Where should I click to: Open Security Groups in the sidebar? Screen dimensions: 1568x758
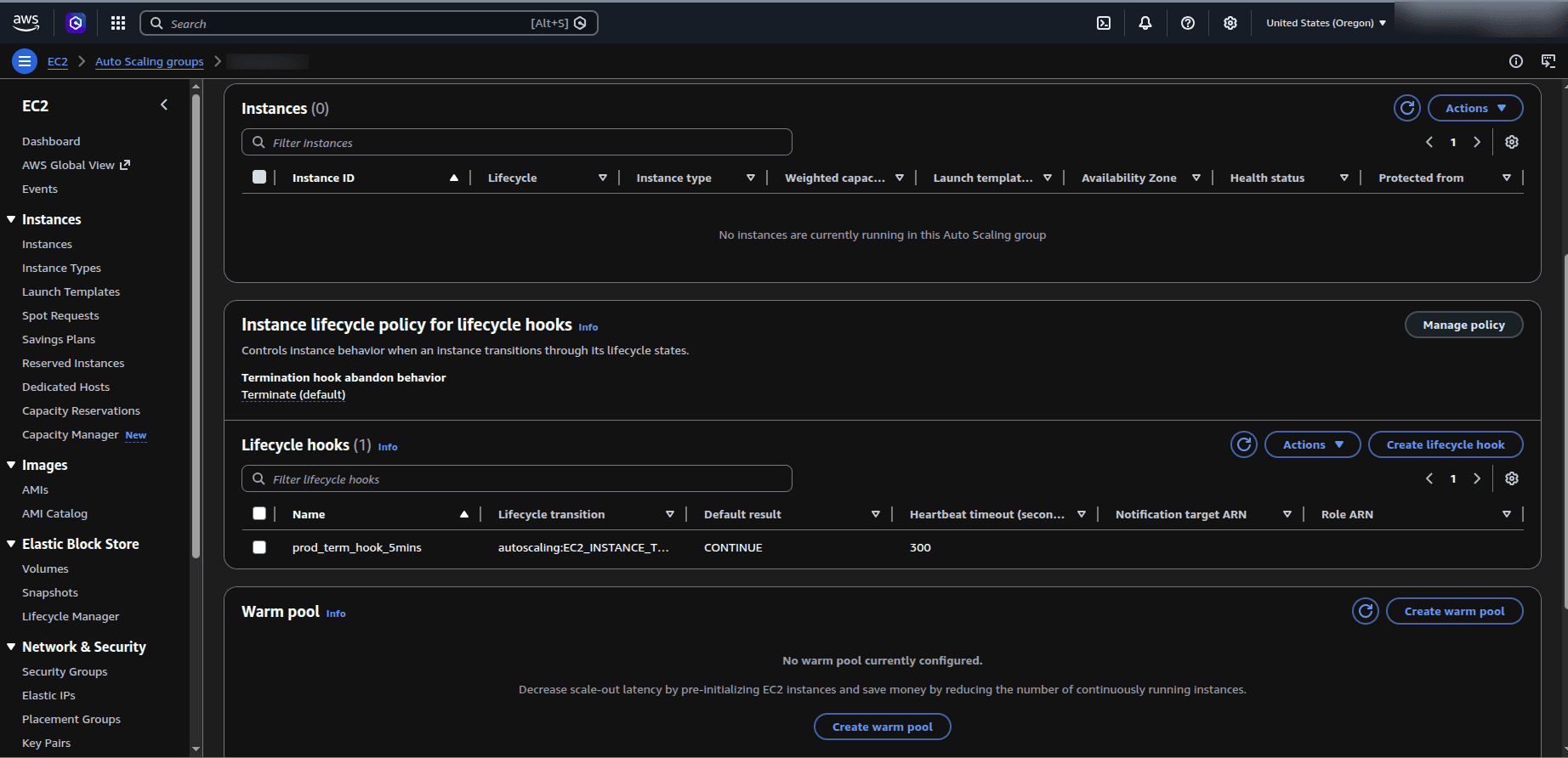coord(65,671)
